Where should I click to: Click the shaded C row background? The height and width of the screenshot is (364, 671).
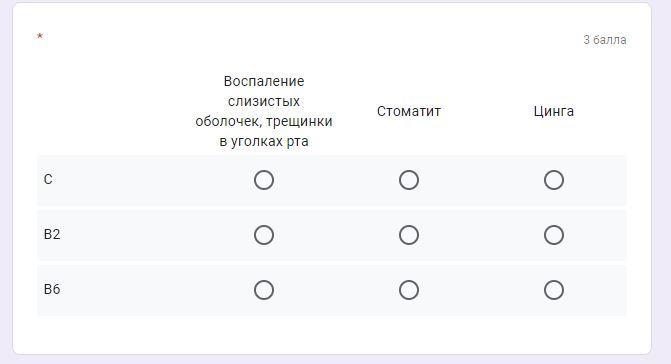click(x=332, y=180)
